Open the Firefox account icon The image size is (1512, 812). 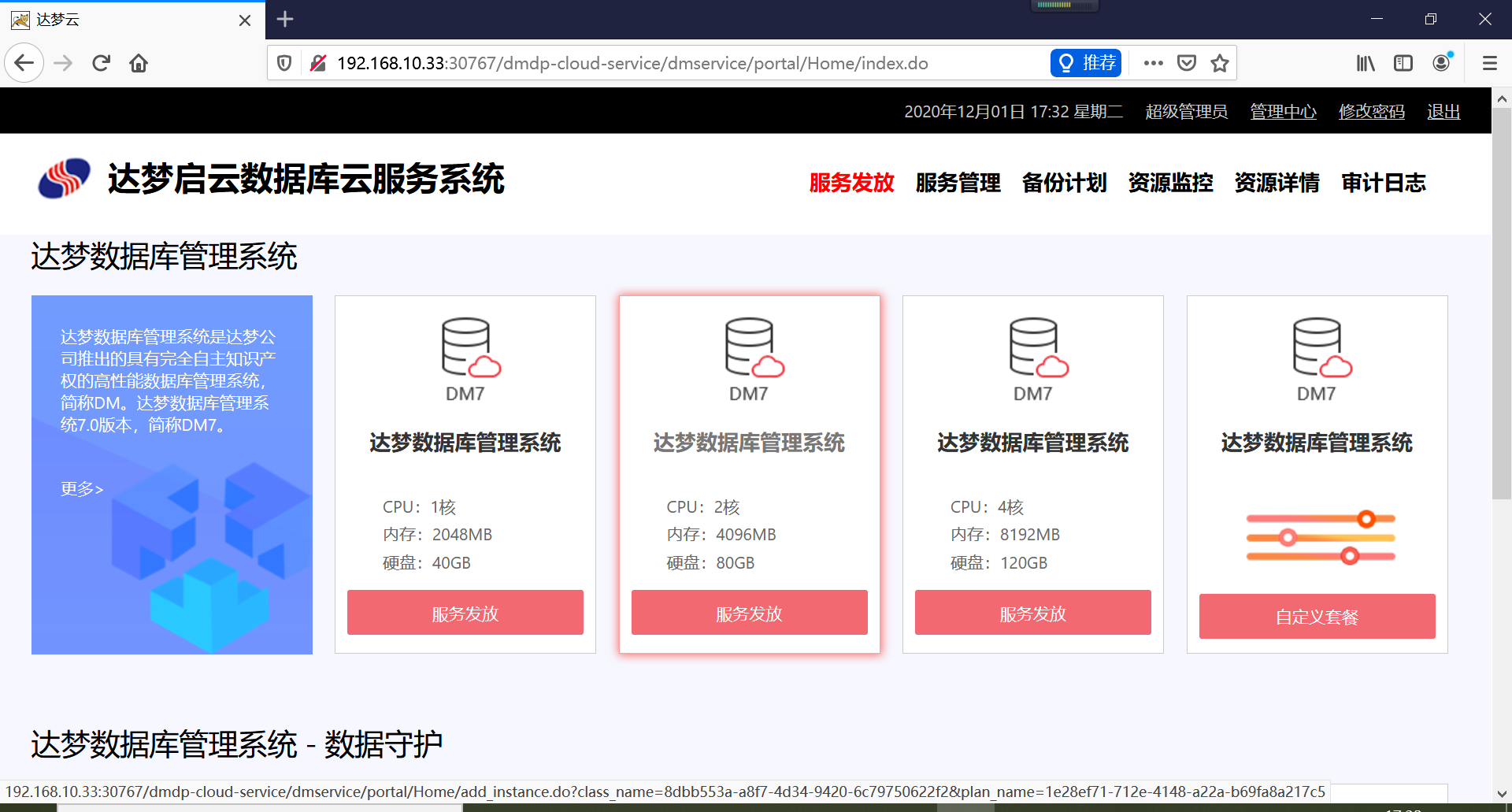coord(1442,63)
